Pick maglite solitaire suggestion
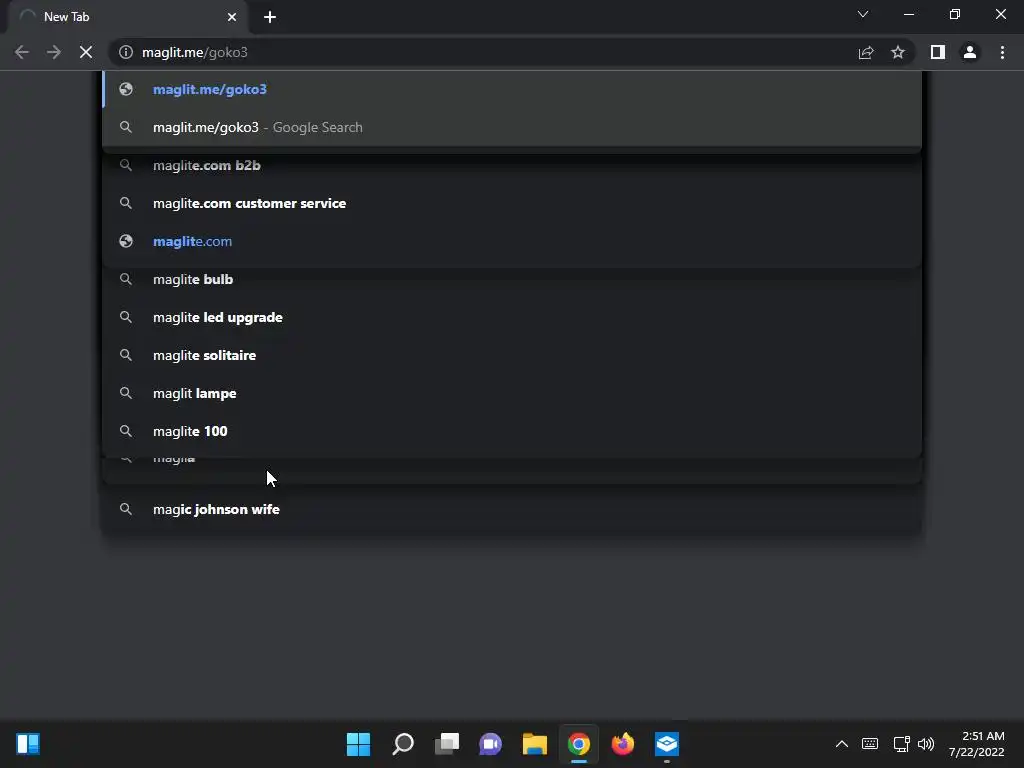 pyautogui.click(x=512, y=355)
